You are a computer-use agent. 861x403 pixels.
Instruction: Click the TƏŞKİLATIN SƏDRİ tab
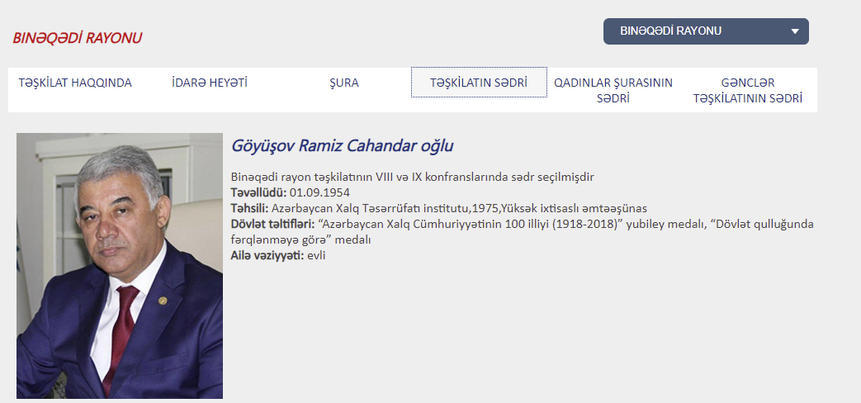point(479,82)
